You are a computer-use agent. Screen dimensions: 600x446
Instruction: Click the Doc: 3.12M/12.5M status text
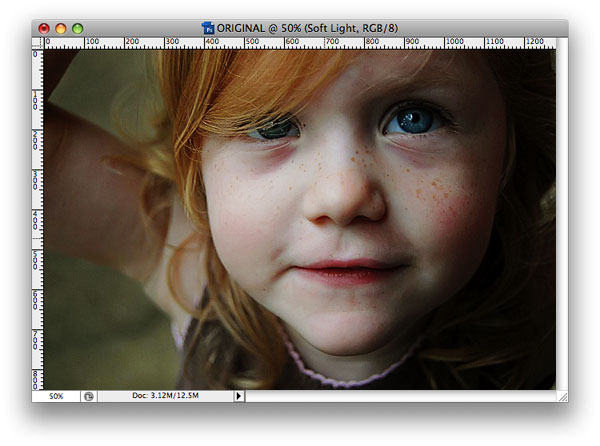(x=165, y=396)
